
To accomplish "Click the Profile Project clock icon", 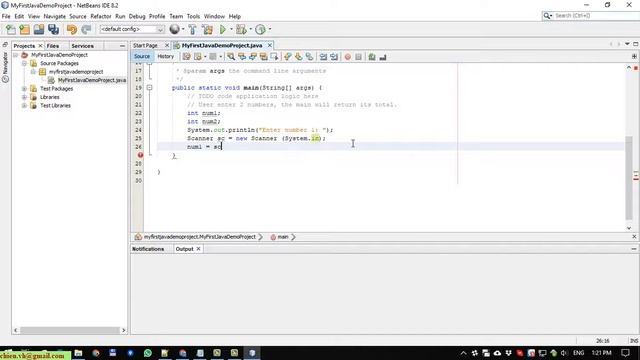I will (260, 29).
